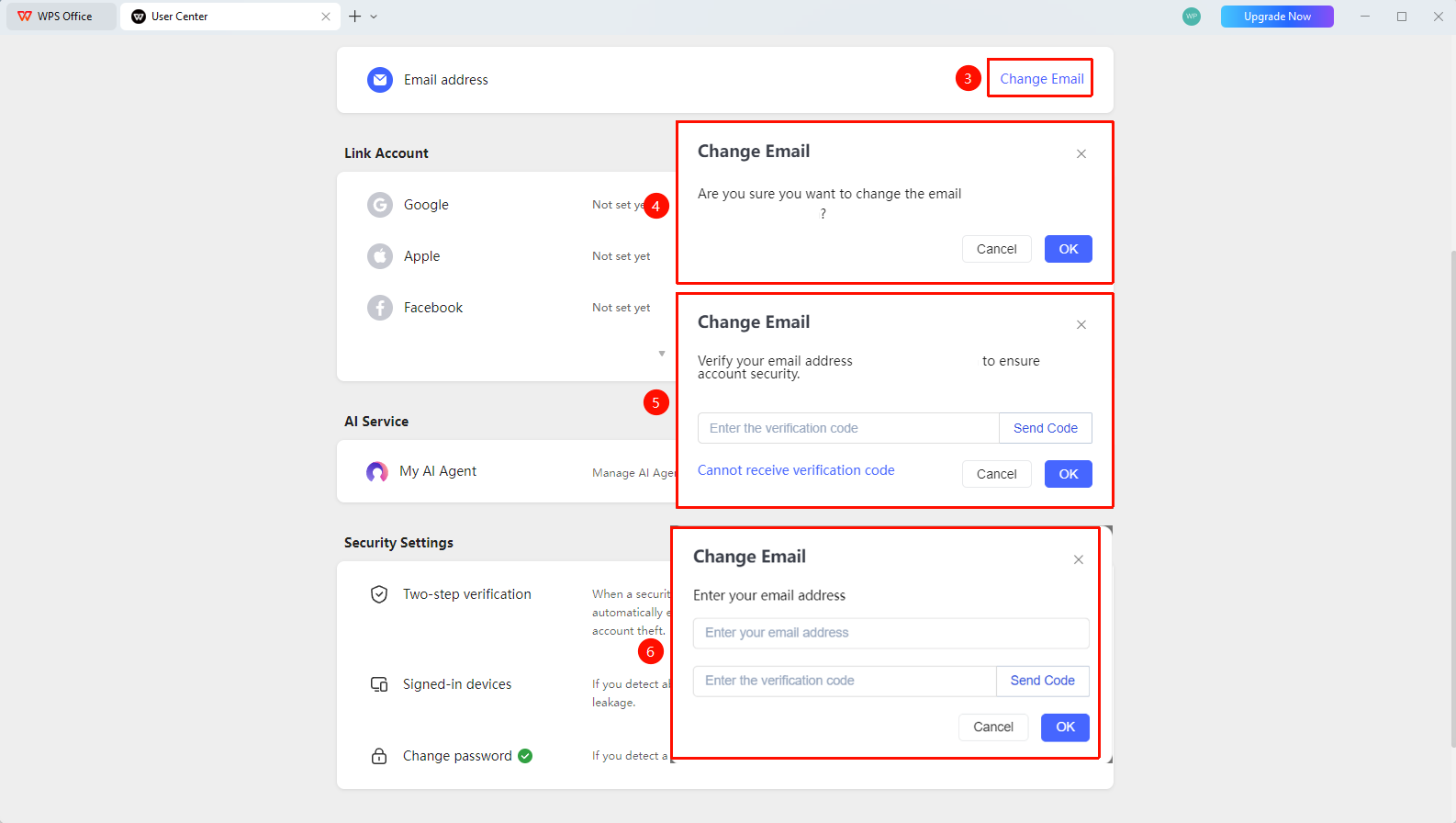Focus the "Enter your email address" input field

(891, 633)
